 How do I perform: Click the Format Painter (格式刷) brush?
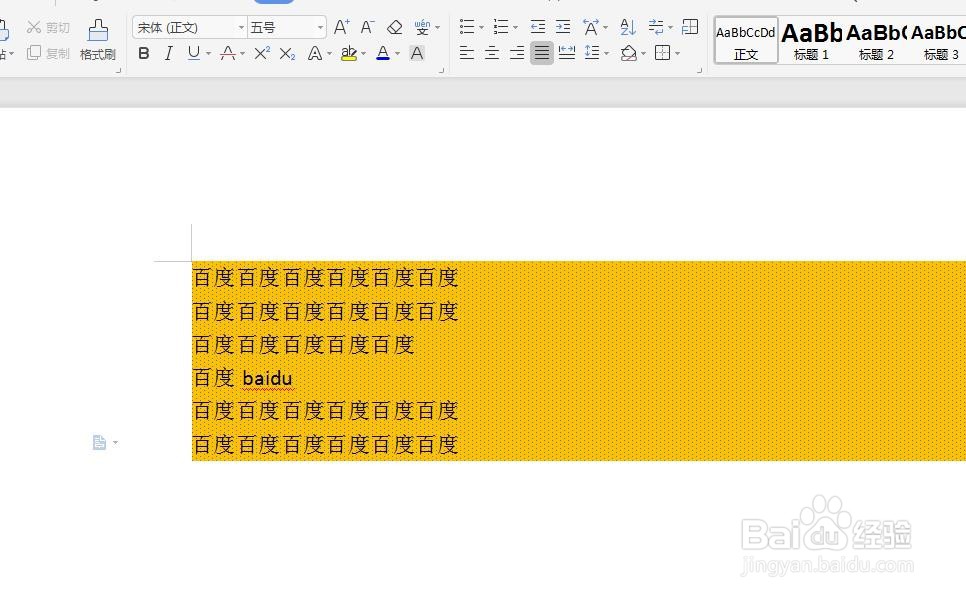tap(98, 39)
